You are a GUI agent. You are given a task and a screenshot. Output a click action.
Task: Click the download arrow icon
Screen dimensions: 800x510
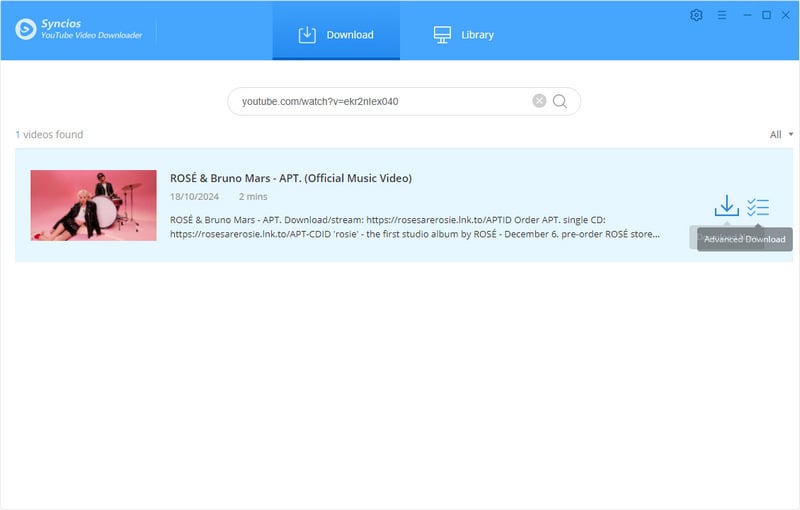coord(727,206)
